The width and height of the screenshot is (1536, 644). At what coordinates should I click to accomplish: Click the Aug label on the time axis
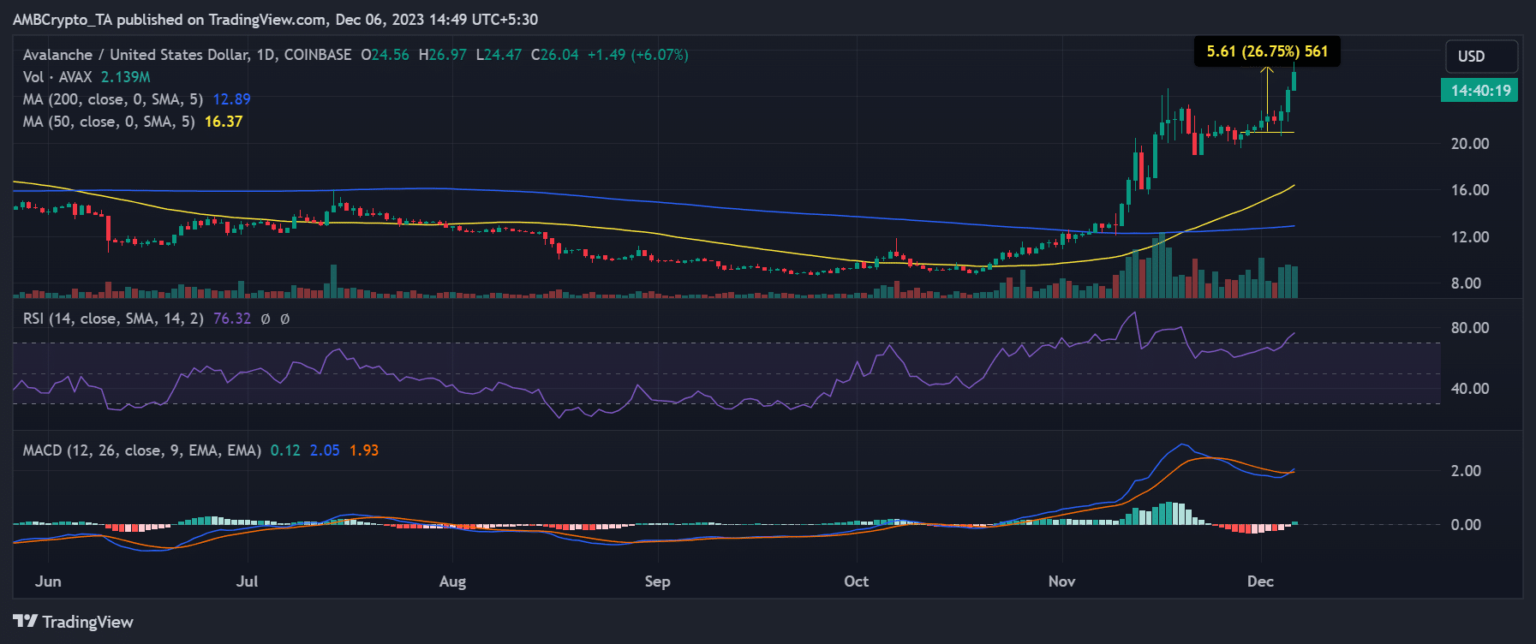[x=453, y=580]
